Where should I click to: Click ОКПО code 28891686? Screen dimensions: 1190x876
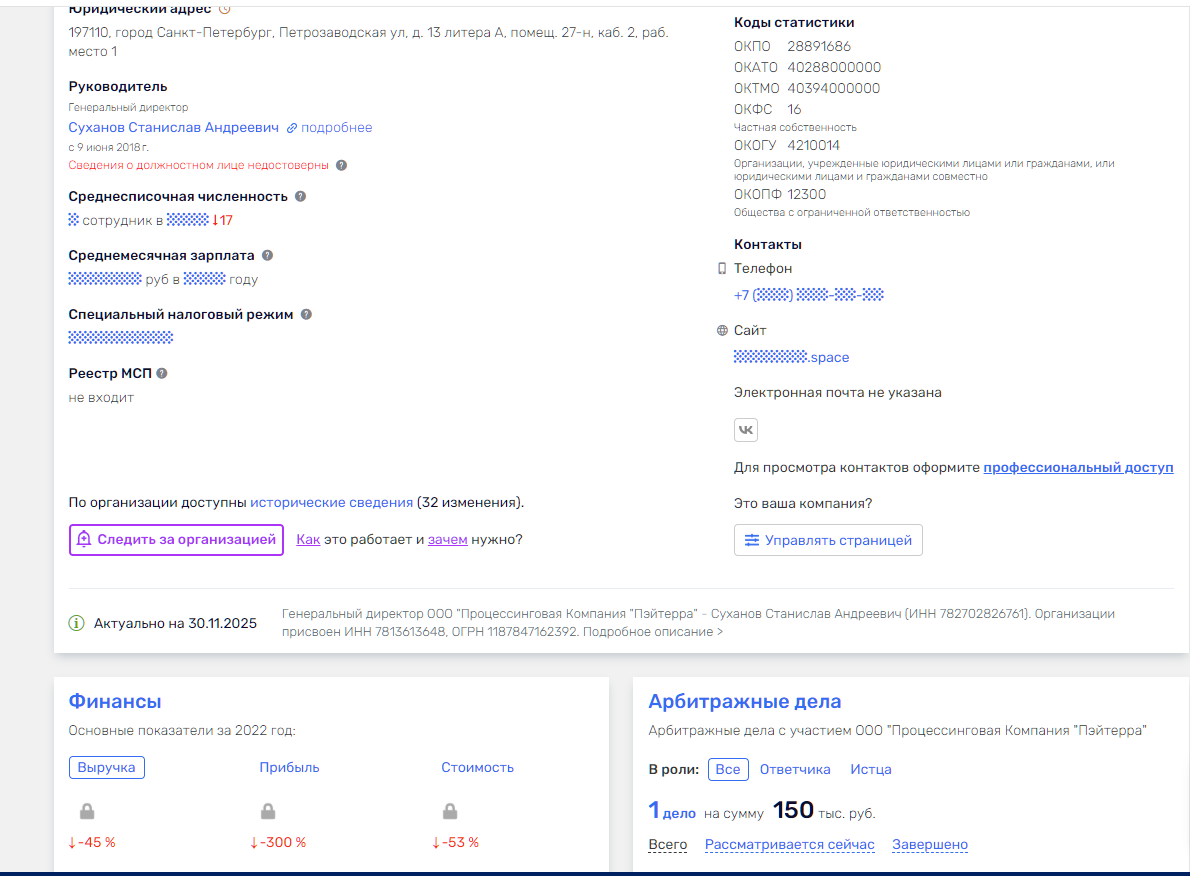(x=819, y=46)
